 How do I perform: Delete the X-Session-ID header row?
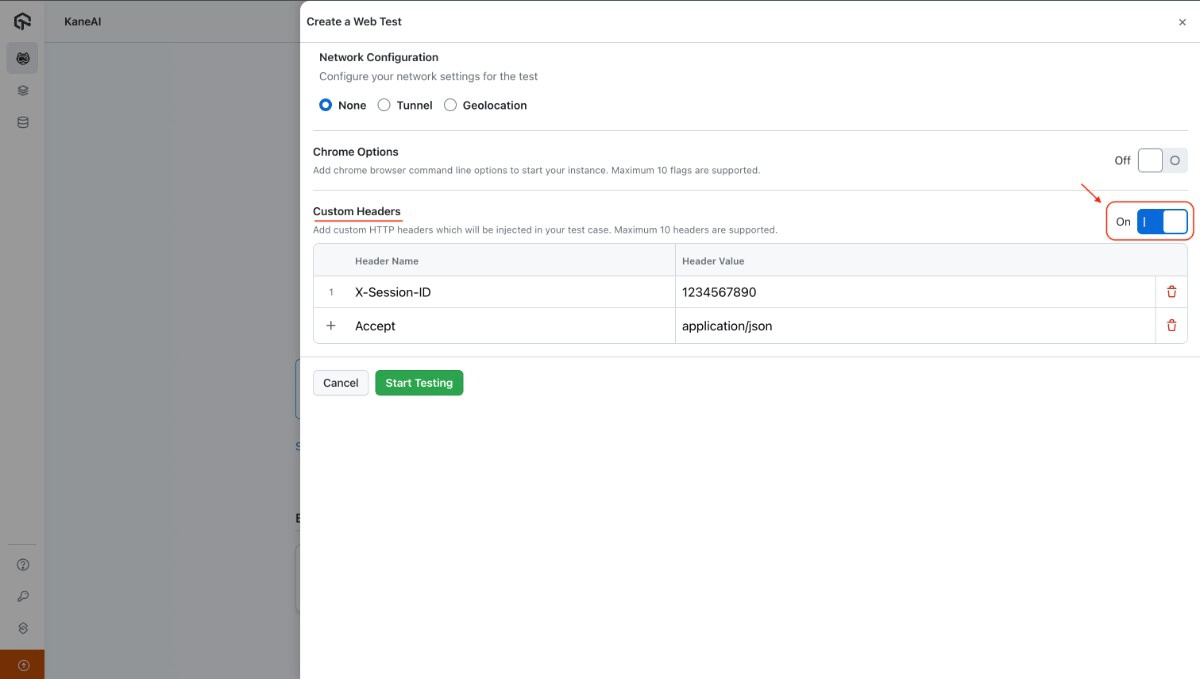(x=1171, y=291)
